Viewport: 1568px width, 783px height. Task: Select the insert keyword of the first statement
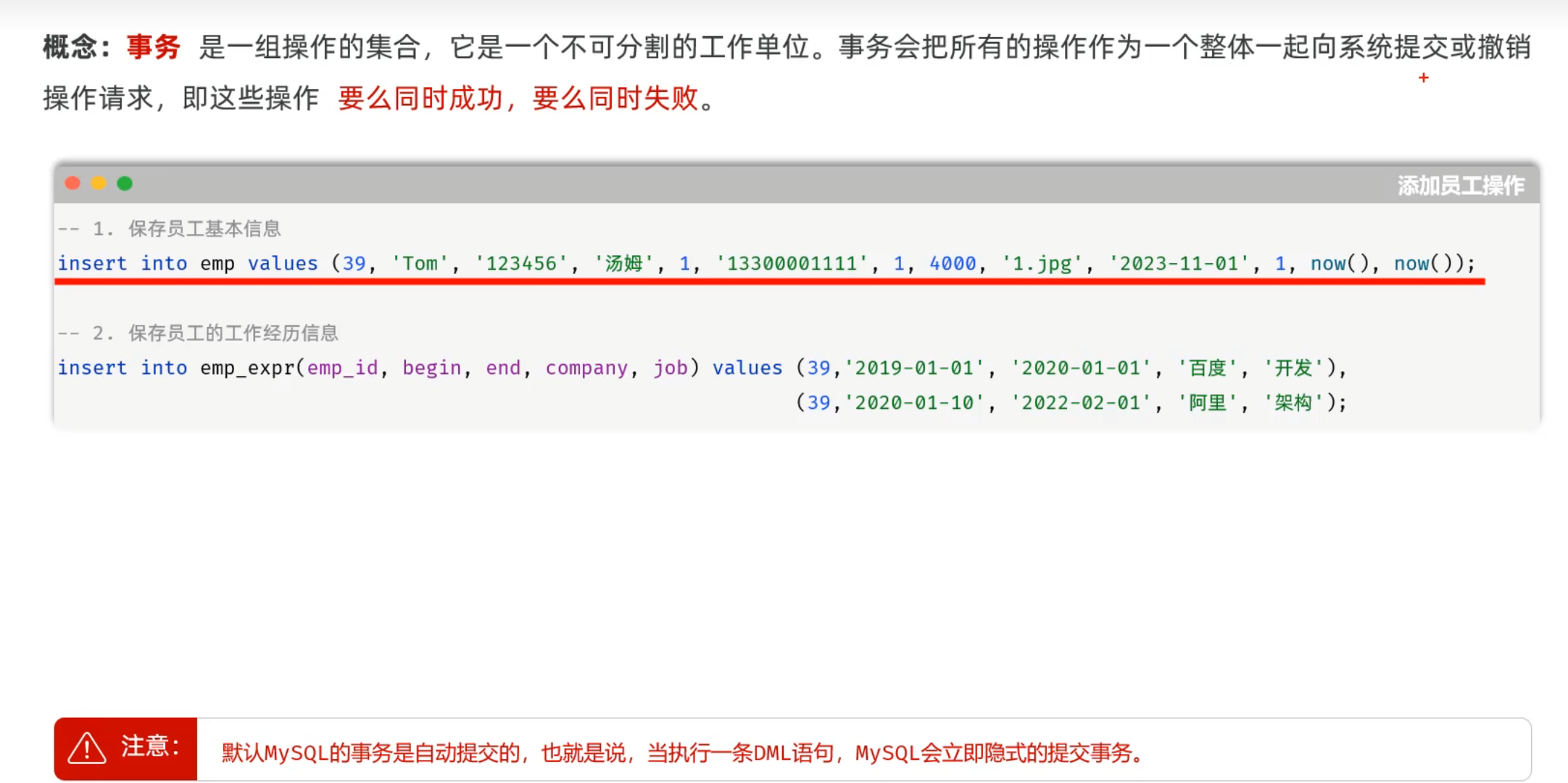(92, 263)
